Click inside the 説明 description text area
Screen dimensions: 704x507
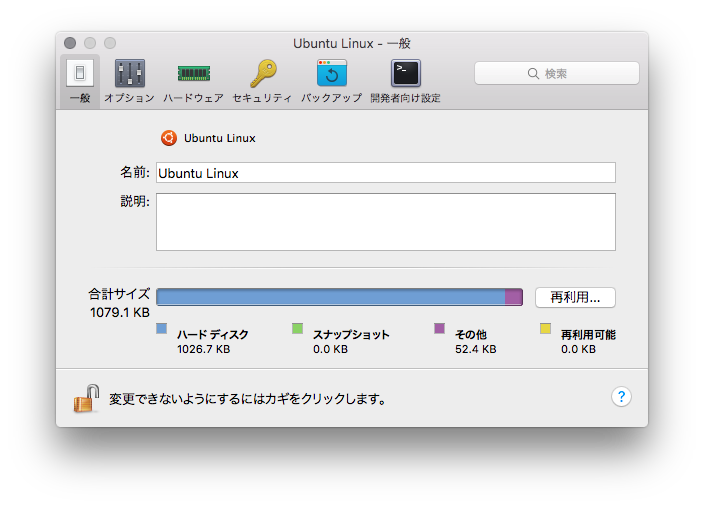click(386, 222)
